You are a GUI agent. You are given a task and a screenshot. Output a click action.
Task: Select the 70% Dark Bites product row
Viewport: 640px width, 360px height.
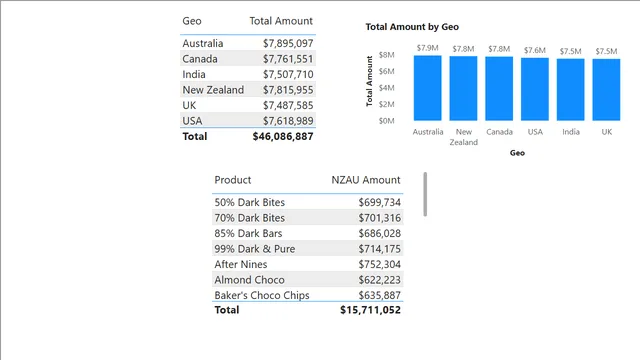(308, 218)
